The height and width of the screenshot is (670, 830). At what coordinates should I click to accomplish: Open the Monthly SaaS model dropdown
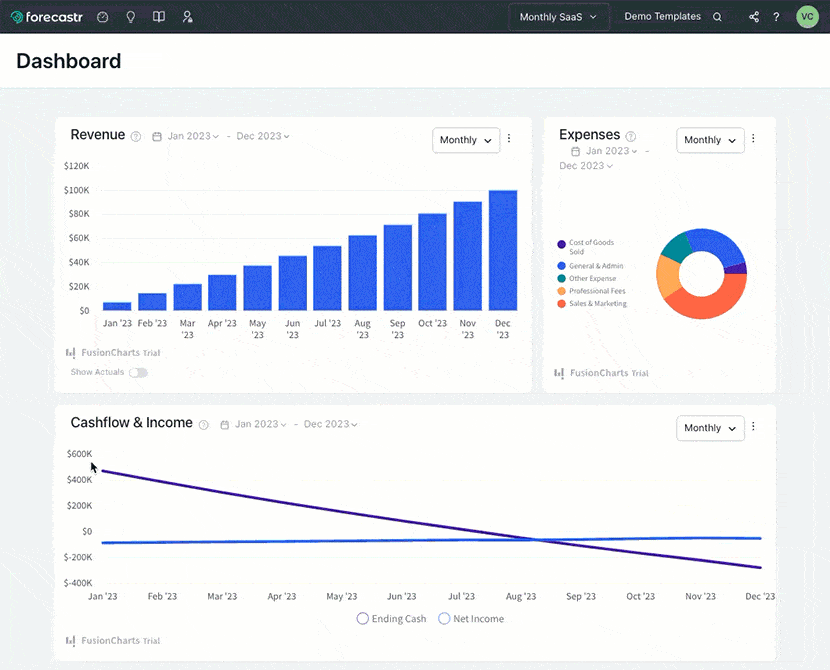point(558,17)
